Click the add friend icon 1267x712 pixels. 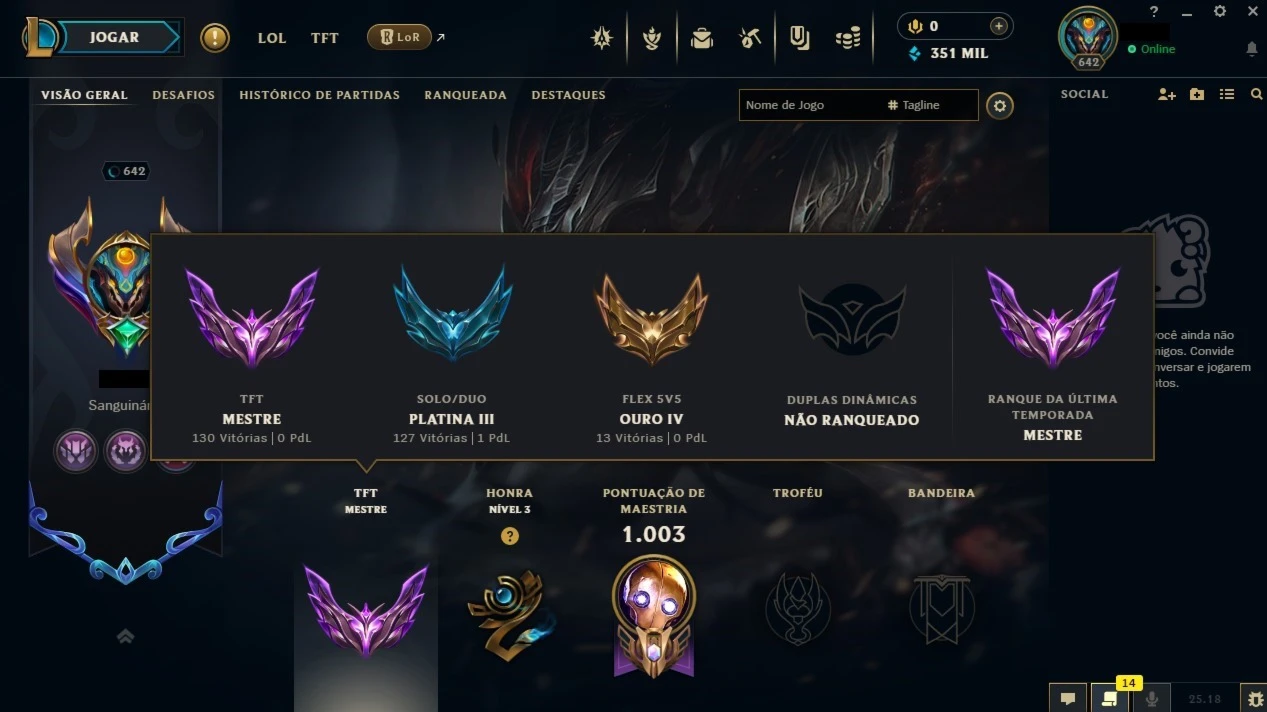click(x=1167, y=94)
